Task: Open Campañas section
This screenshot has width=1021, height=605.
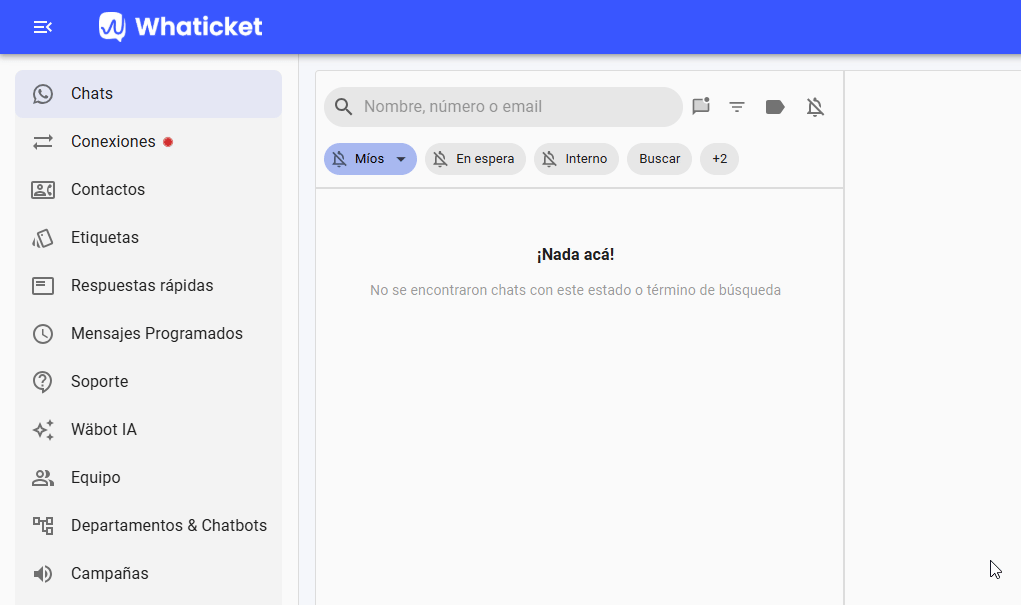Action: click(x=148, y=574)
